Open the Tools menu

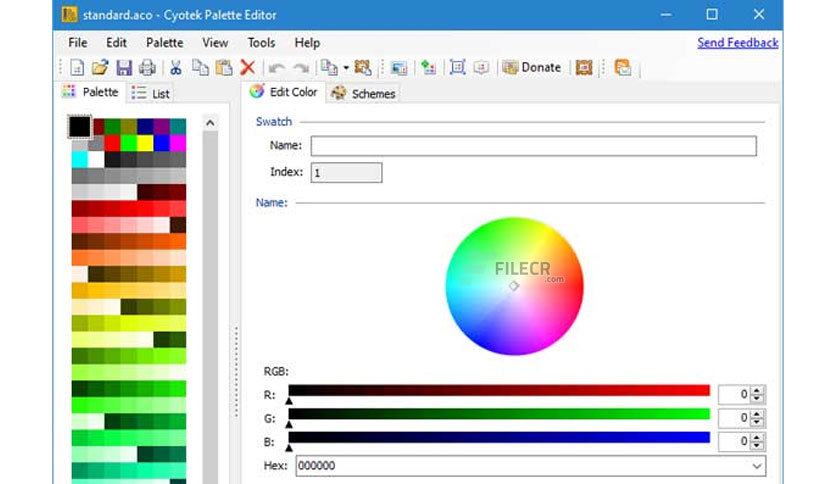click(261, 43)
